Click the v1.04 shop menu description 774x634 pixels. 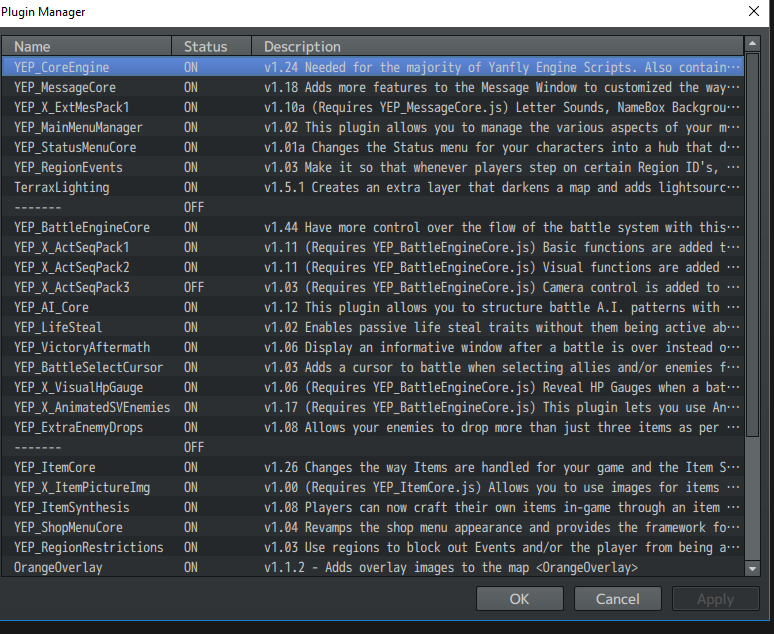(502, 527)
